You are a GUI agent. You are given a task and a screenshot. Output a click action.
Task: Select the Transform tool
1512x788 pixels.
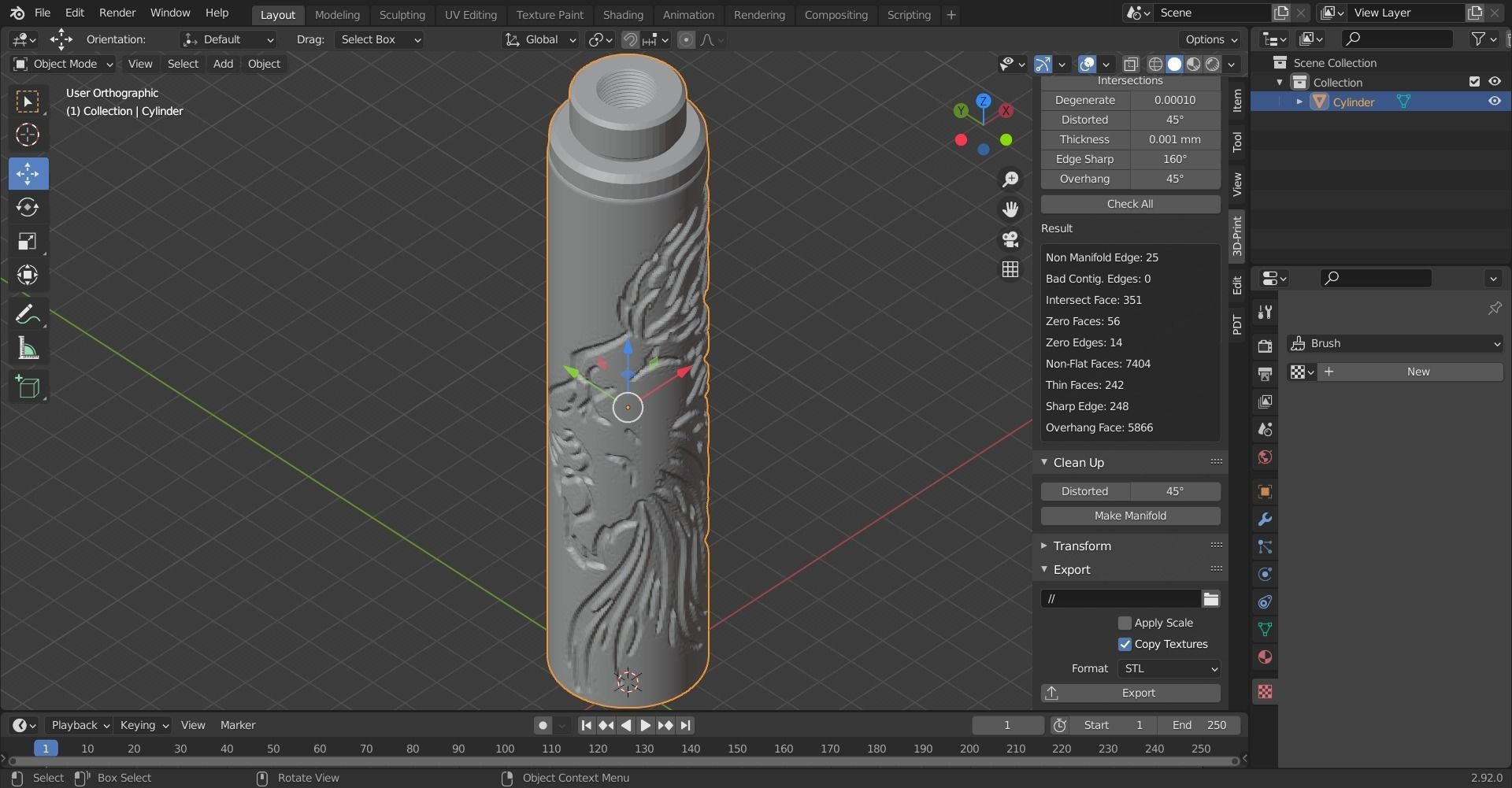click(x=28, y=275)
